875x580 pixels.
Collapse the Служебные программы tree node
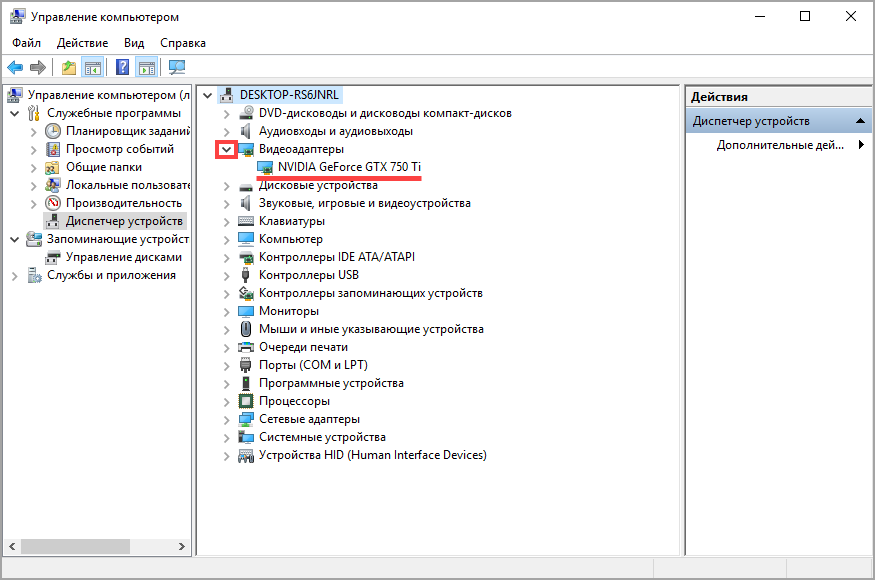(14, 113)
